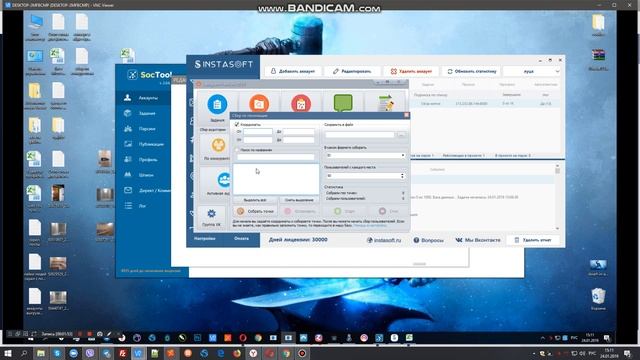
Task: Click the first От coordinate field
Action: tap(258, 132)
